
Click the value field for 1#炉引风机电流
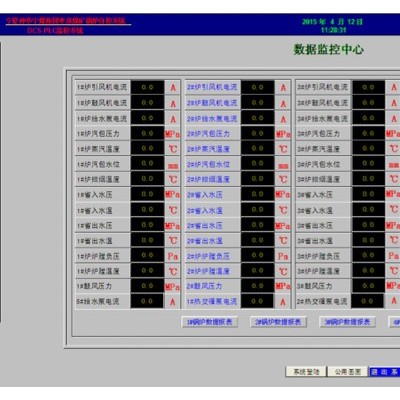147,87
